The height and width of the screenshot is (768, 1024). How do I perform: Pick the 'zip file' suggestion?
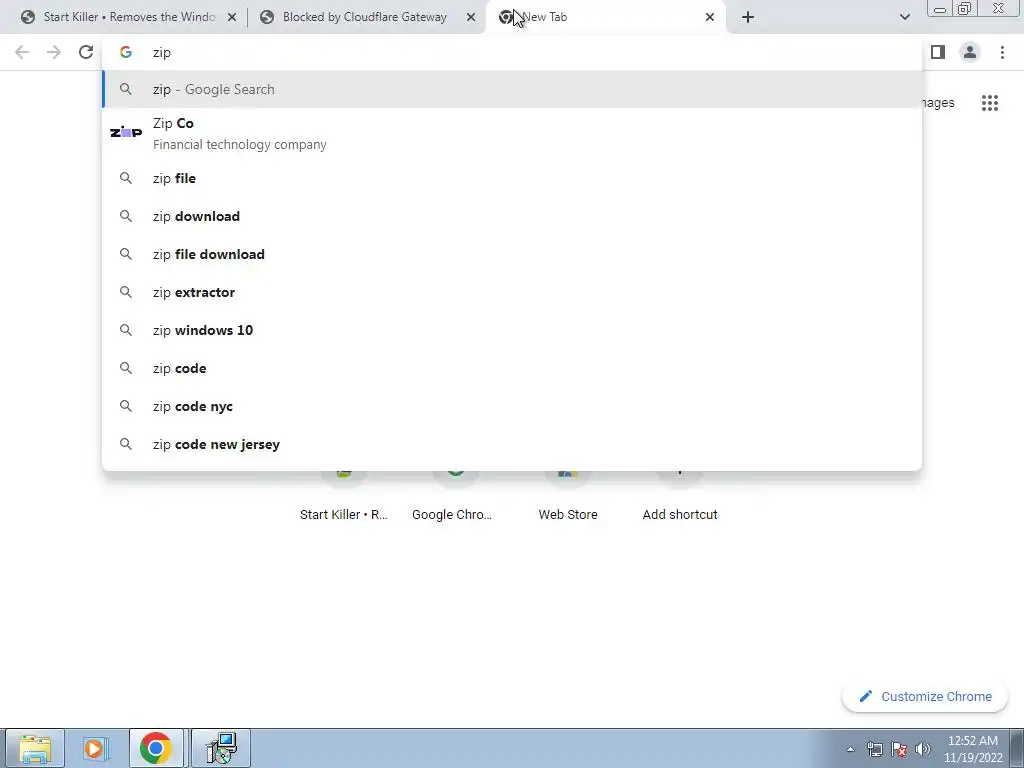pyautogui.click(x=512, y=178)
